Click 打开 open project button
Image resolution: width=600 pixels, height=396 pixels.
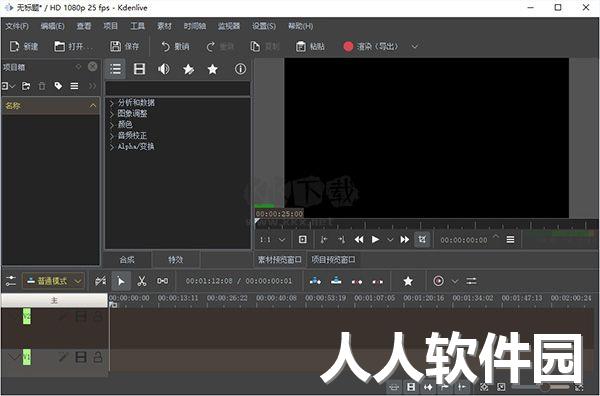73,47
